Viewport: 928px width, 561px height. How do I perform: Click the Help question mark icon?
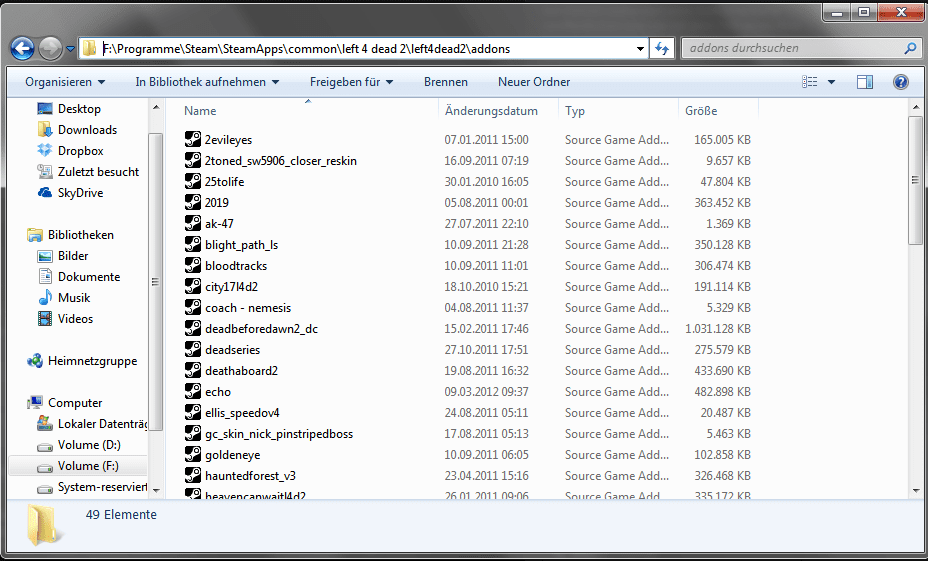pyautogui.click(x=900, y=82)
